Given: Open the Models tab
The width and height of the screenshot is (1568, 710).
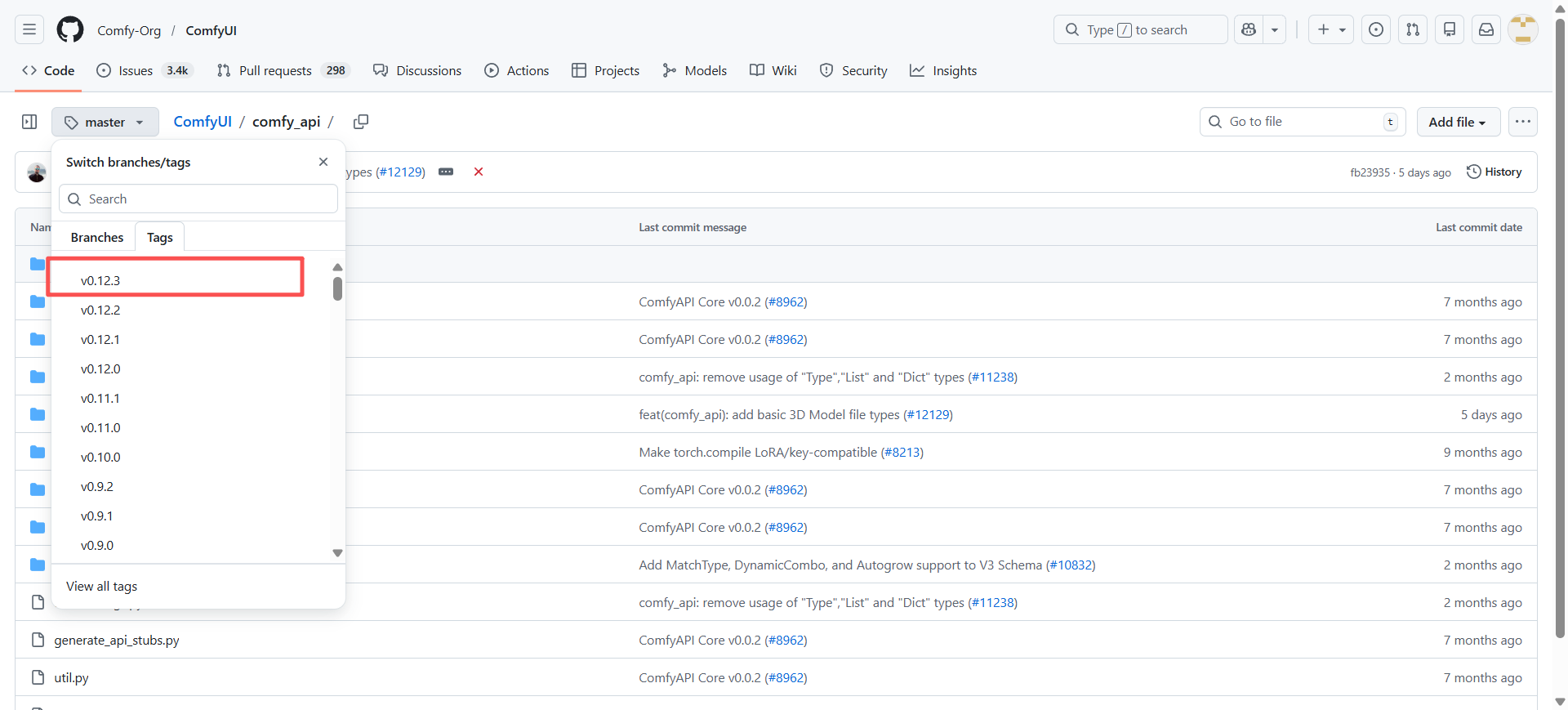Looking at the screenshot, I should point(694,70).
